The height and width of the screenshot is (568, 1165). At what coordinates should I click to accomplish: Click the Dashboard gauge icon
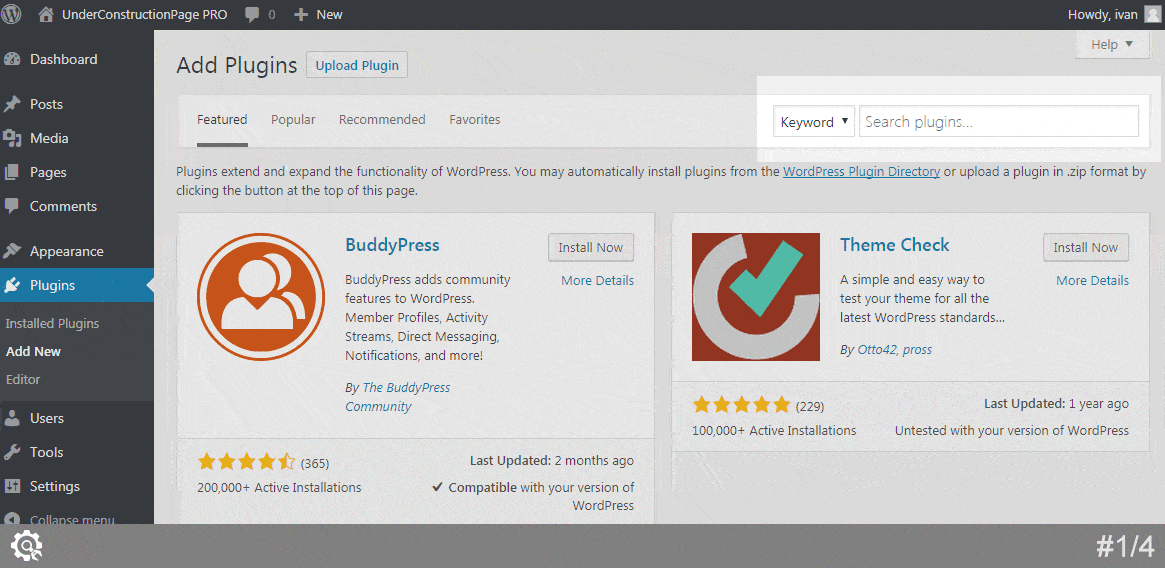(x=12, y=59)
